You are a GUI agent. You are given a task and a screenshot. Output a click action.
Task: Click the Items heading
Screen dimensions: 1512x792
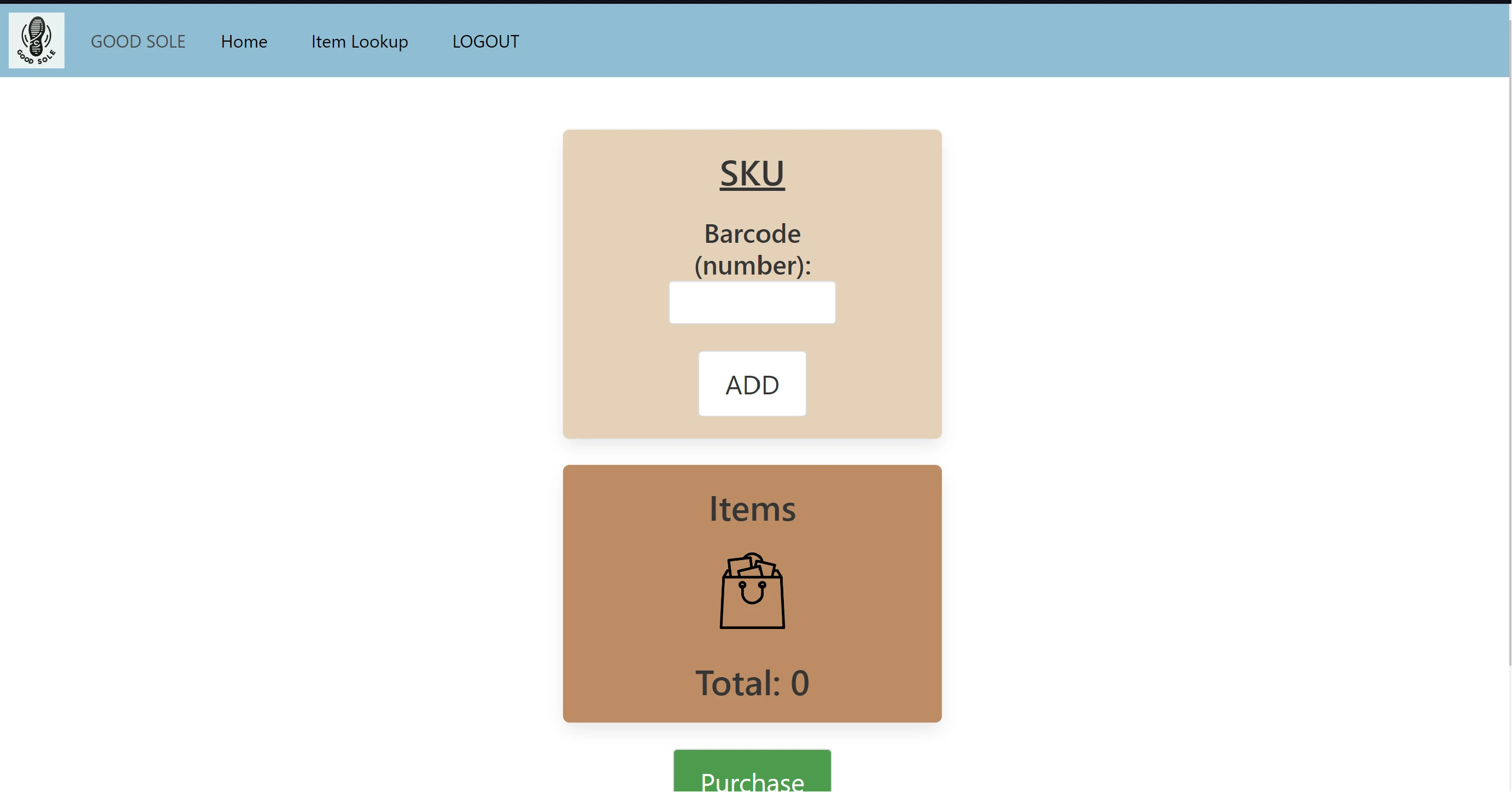click(752, 509)
